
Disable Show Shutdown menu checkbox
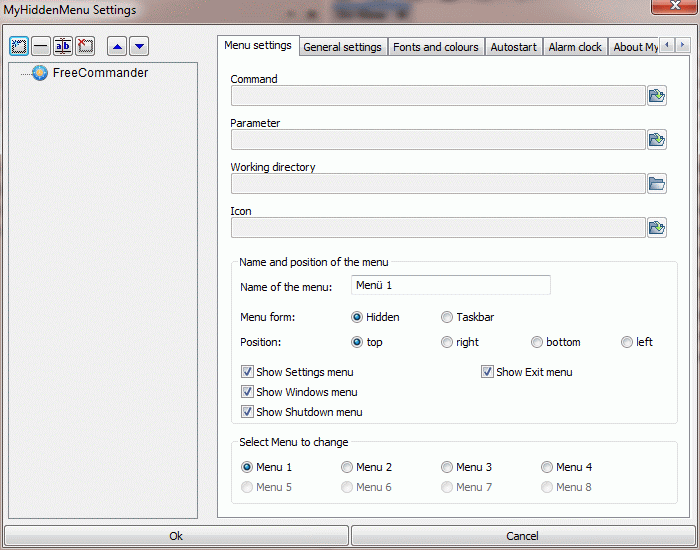[x=247, y=412]
